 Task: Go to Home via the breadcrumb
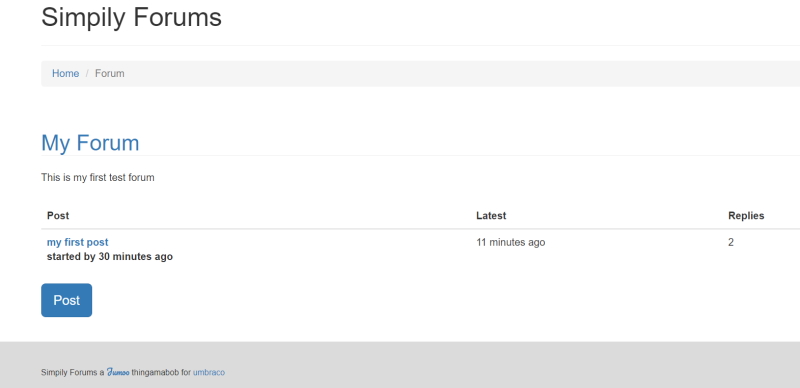(65, 74)
